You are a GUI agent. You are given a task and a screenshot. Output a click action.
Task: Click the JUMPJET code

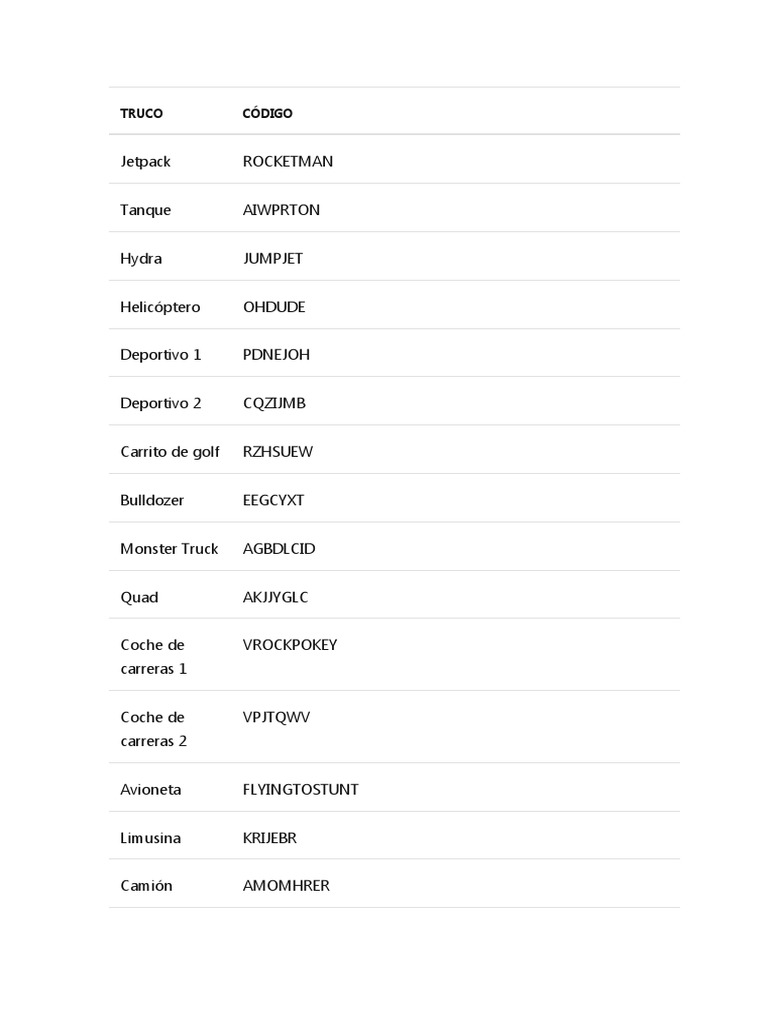tap(273, 259)
